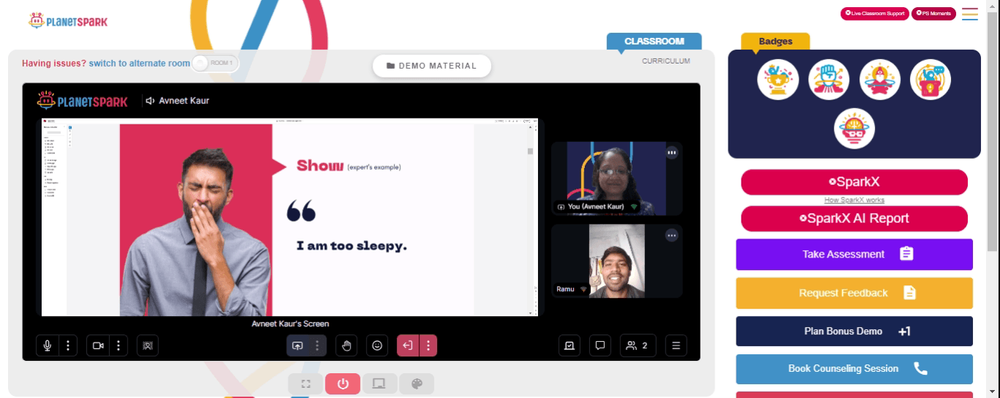1000x398 pixels.
Task: Switch to the CURRICULUM tab
Action: [x=666, y=61]
